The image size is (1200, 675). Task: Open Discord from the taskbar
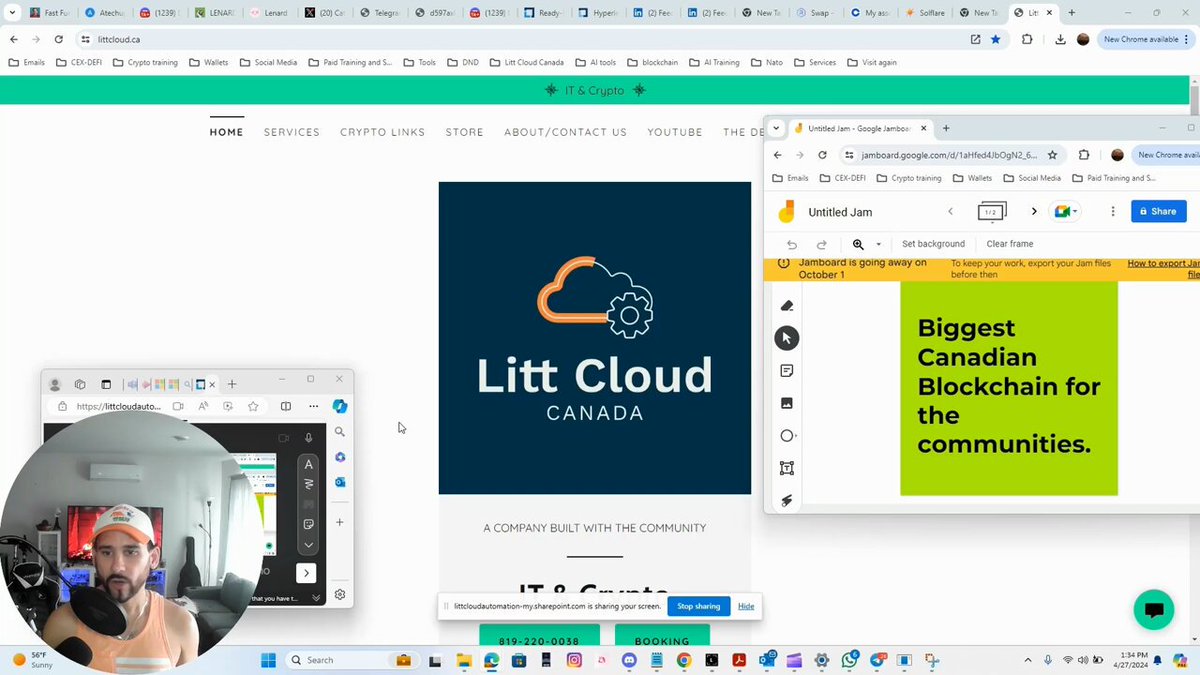629,660
